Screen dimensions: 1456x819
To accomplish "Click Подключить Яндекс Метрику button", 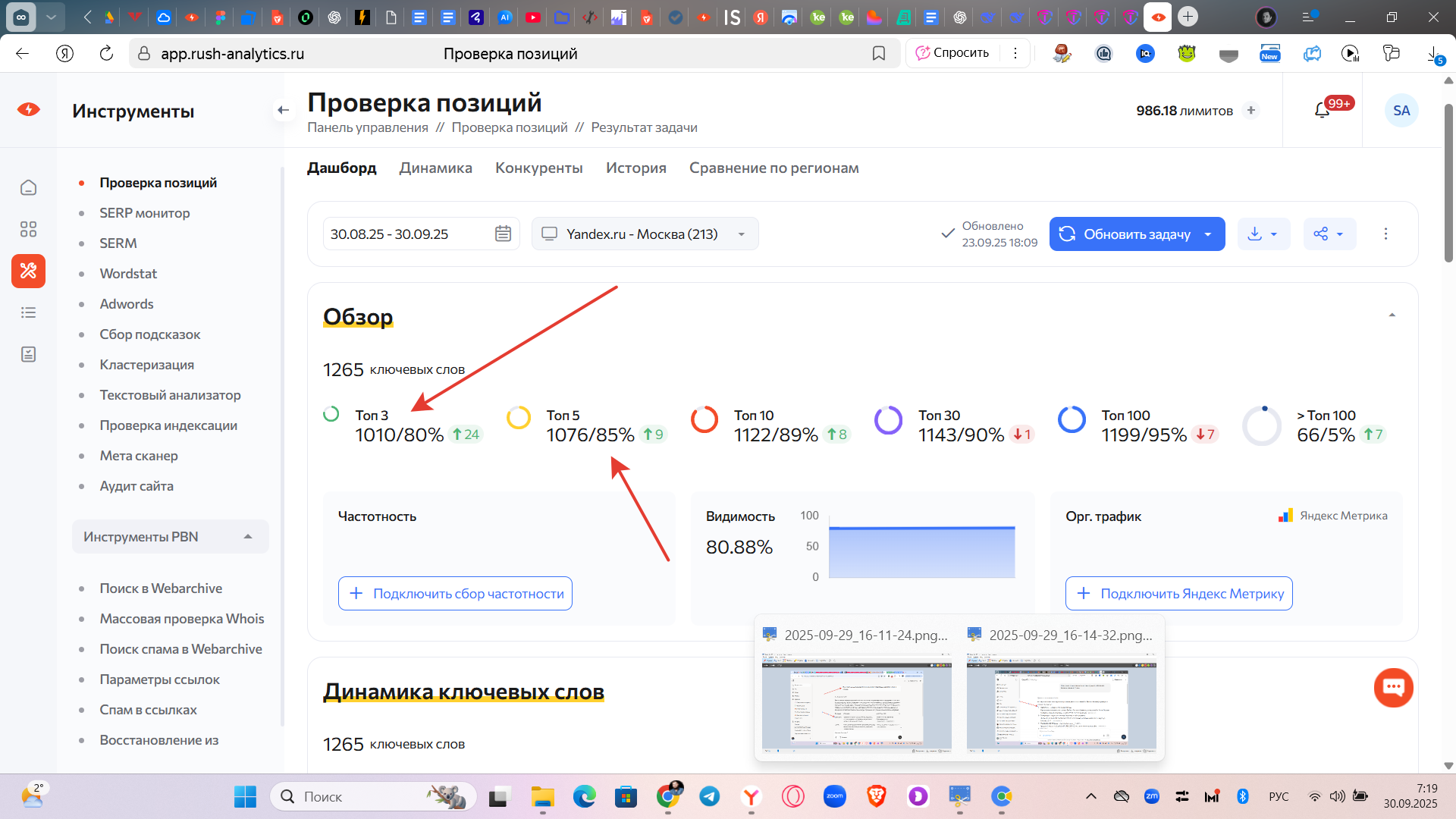I will coord(1178,594).
